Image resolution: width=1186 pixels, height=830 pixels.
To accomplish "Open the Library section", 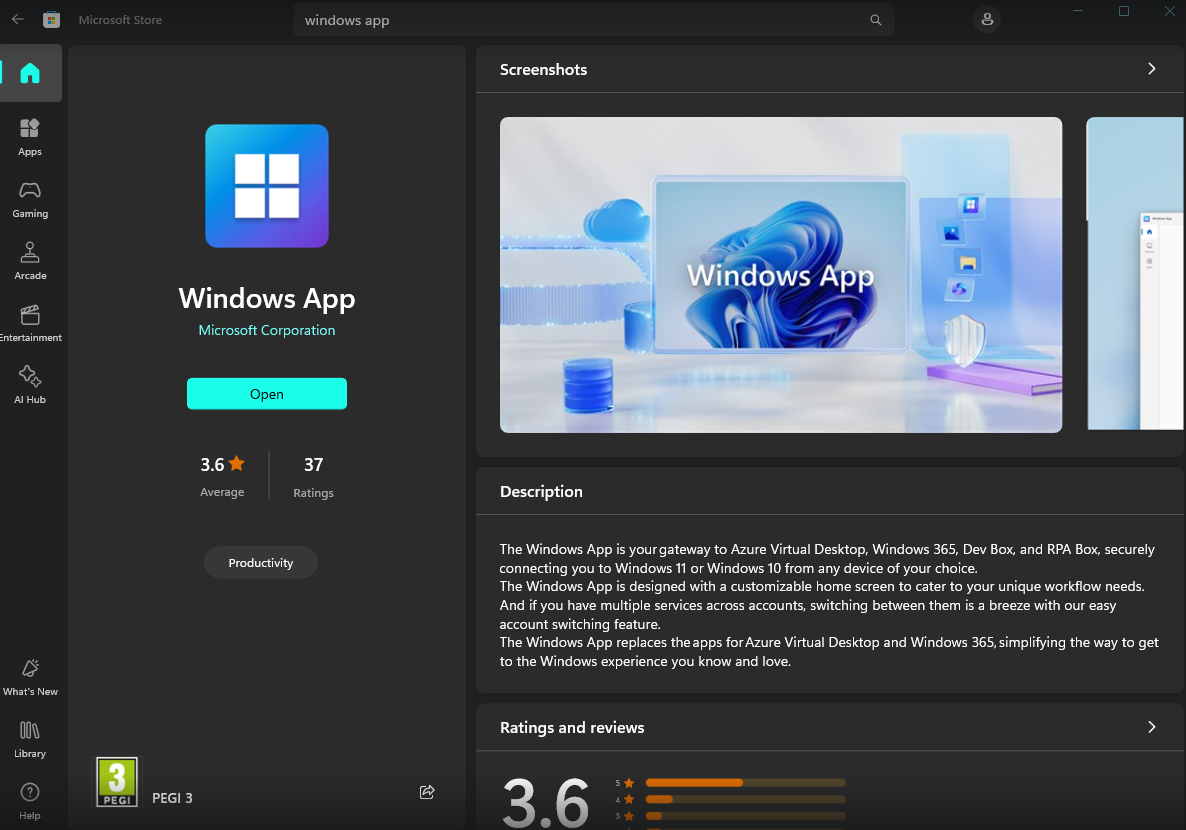I will click(x=30, y=739).
